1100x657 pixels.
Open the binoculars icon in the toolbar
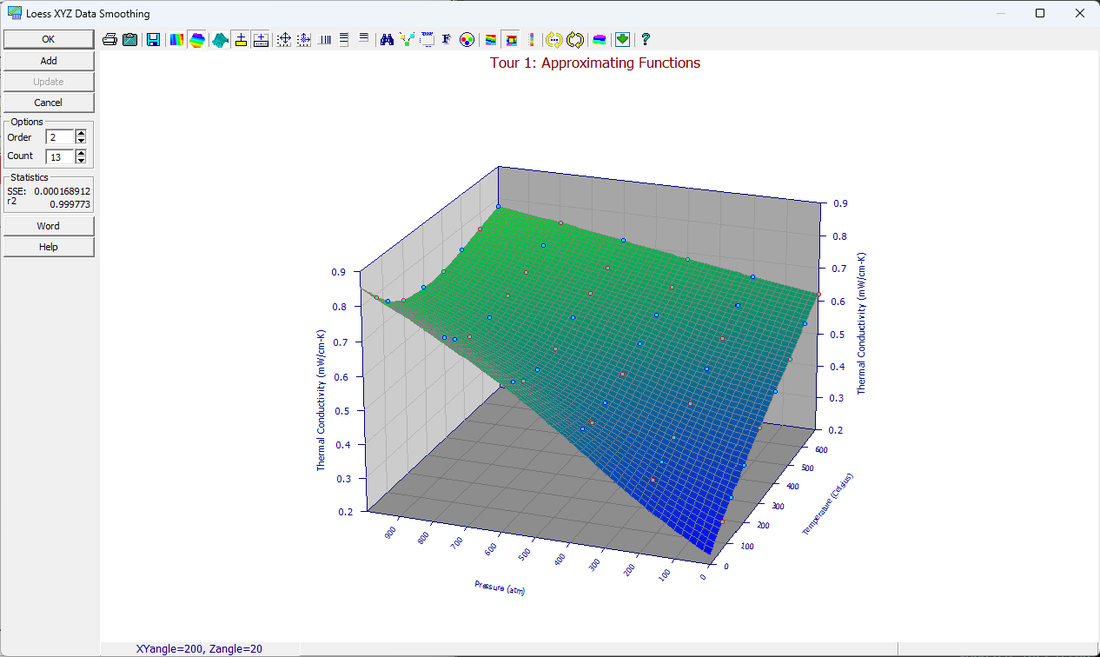pyautogui.click(x=387, y=39)
